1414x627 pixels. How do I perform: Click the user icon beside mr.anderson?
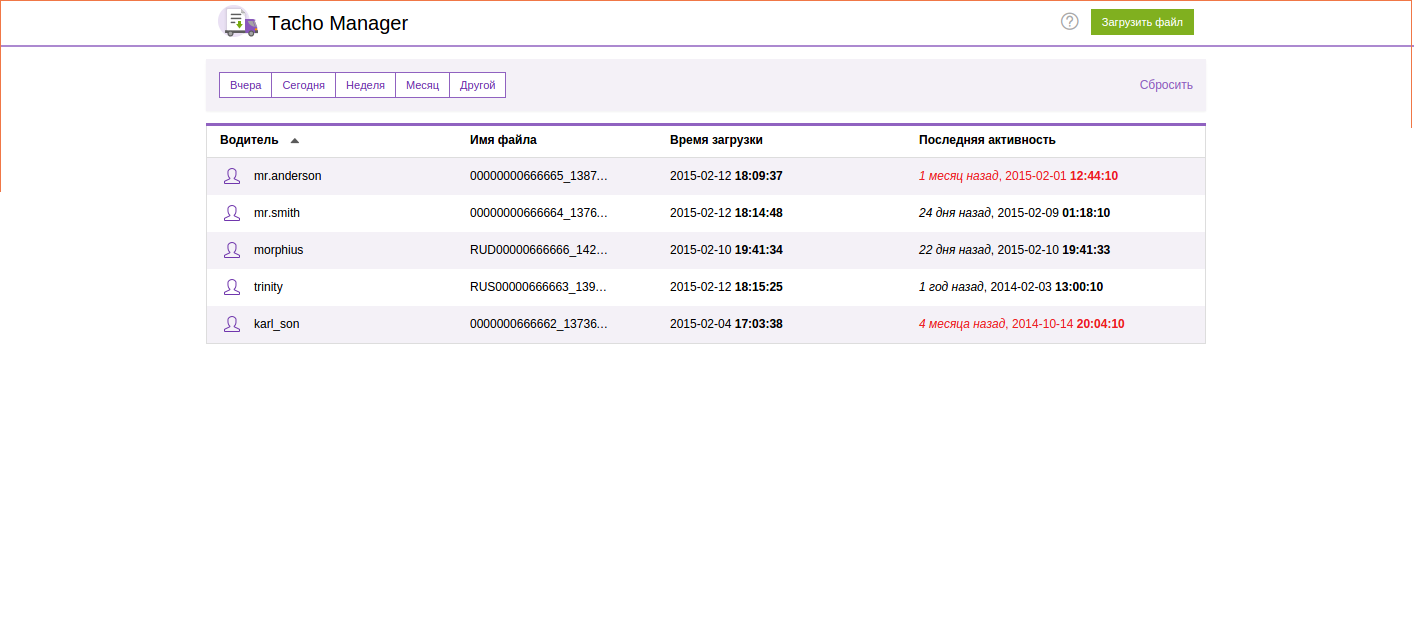232,176
